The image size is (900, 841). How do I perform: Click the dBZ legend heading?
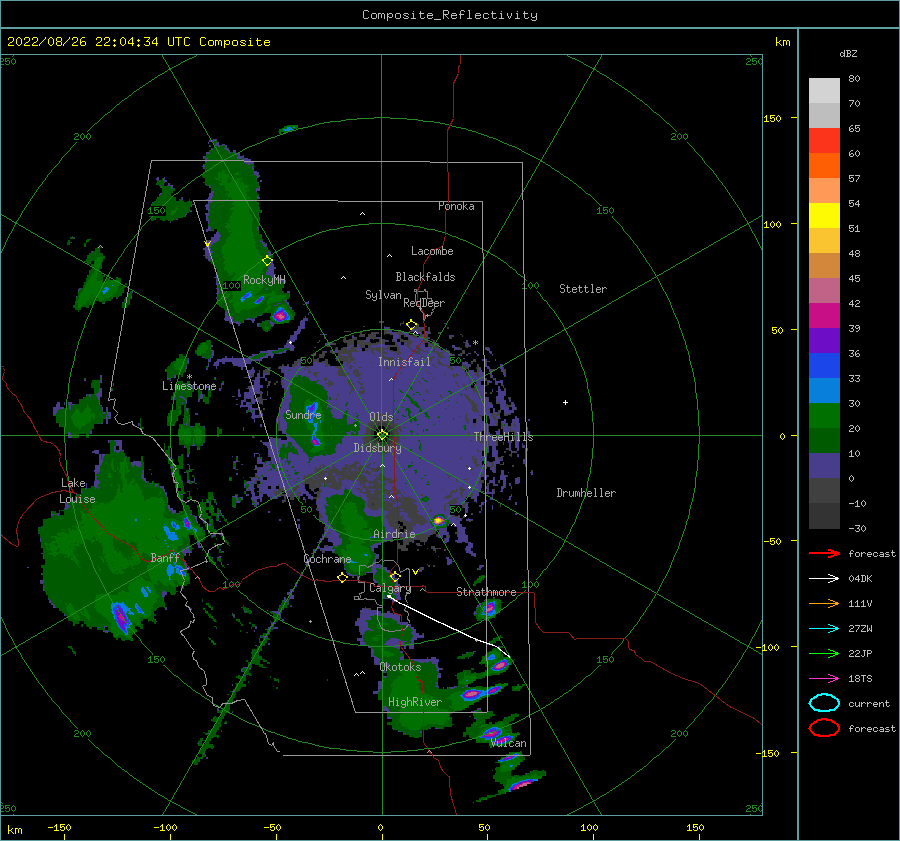tap(848, 53)
